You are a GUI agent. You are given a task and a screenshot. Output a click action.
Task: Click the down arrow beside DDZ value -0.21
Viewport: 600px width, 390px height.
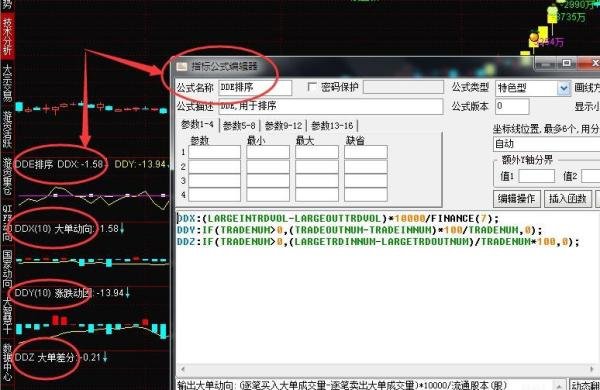point(104,357)
